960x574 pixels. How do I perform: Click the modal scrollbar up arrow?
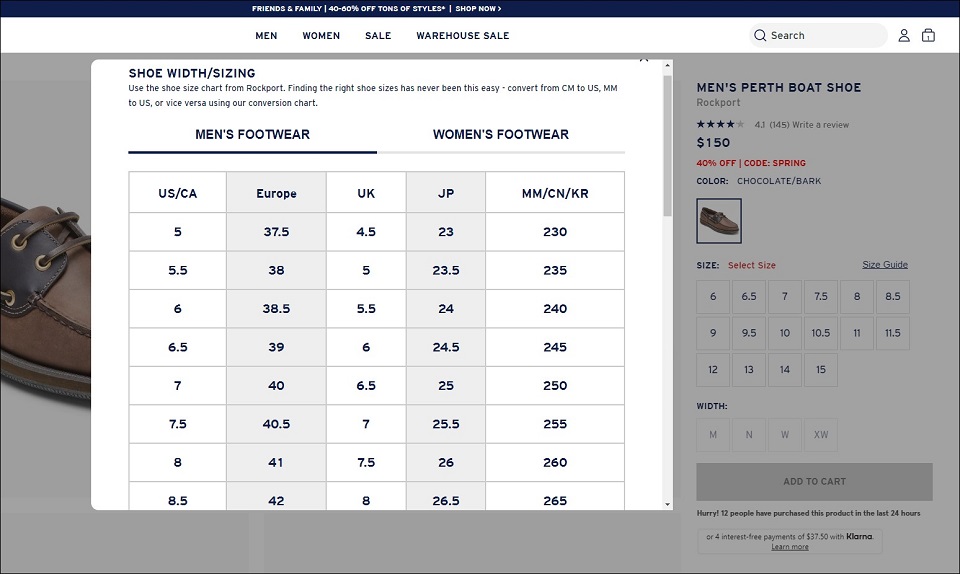tap(667, 65)
